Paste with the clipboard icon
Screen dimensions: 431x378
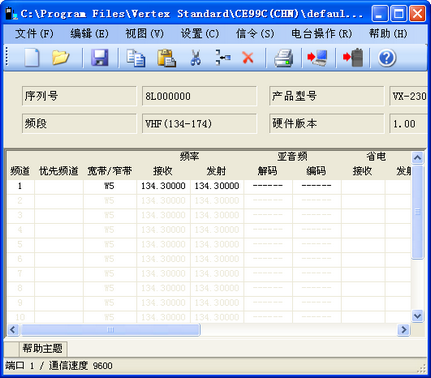(x=166, y=58)
